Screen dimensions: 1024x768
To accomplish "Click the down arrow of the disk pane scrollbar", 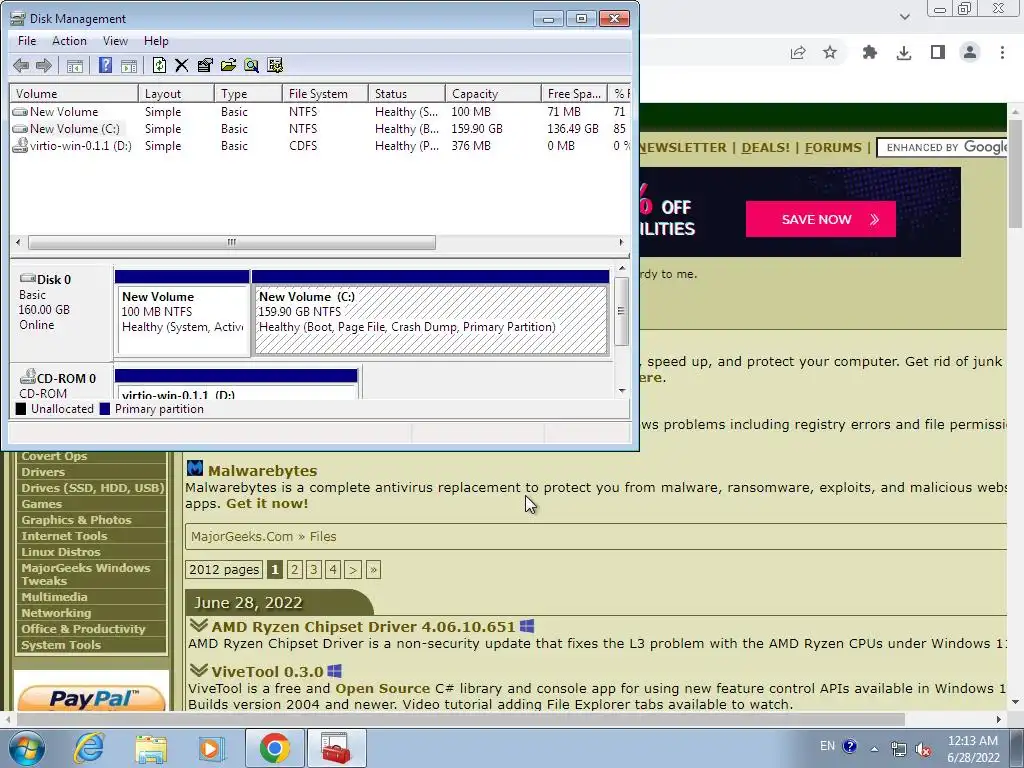I will click(622, 391).
